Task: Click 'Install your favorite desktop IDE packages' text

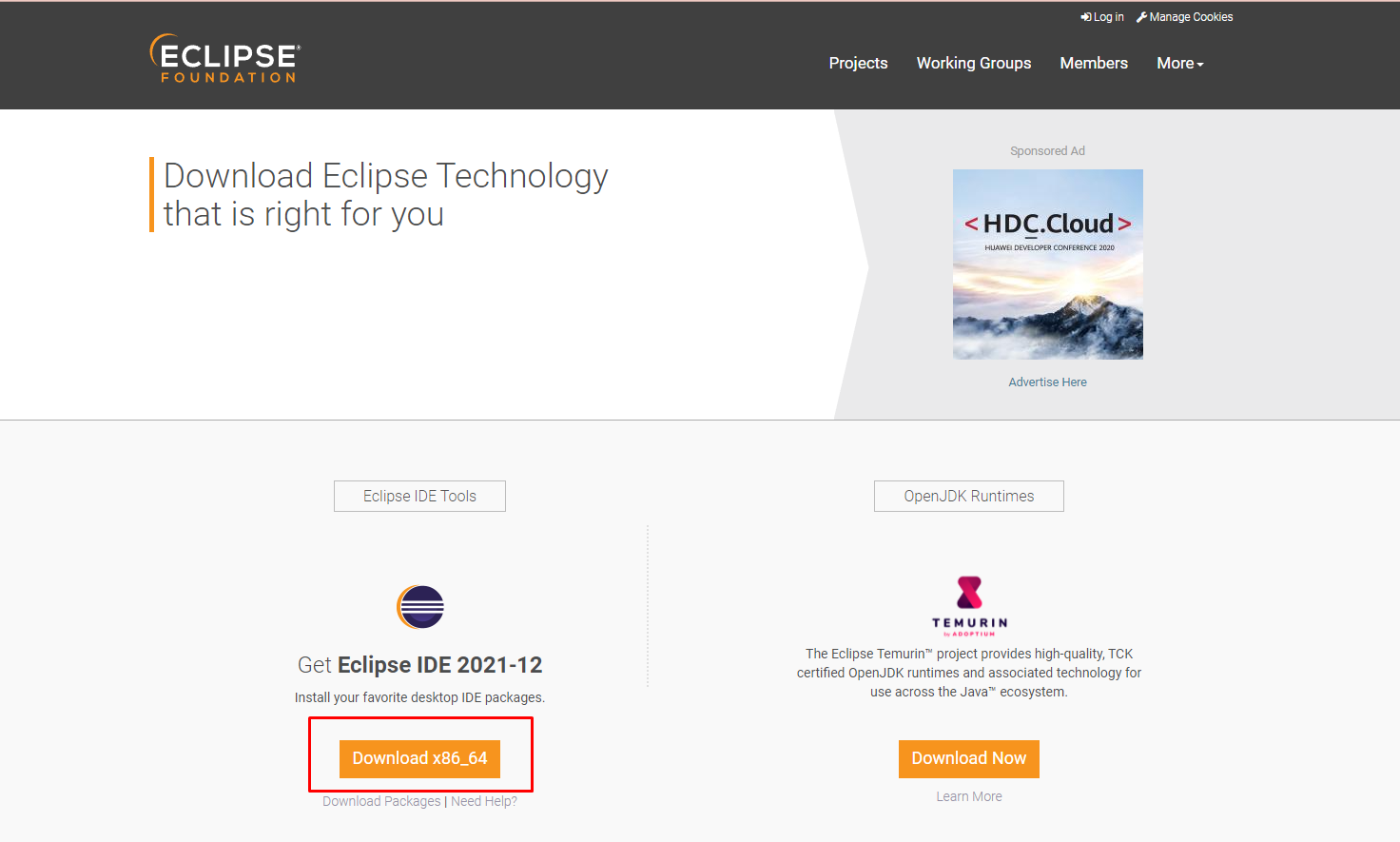Action: point(419,697)
